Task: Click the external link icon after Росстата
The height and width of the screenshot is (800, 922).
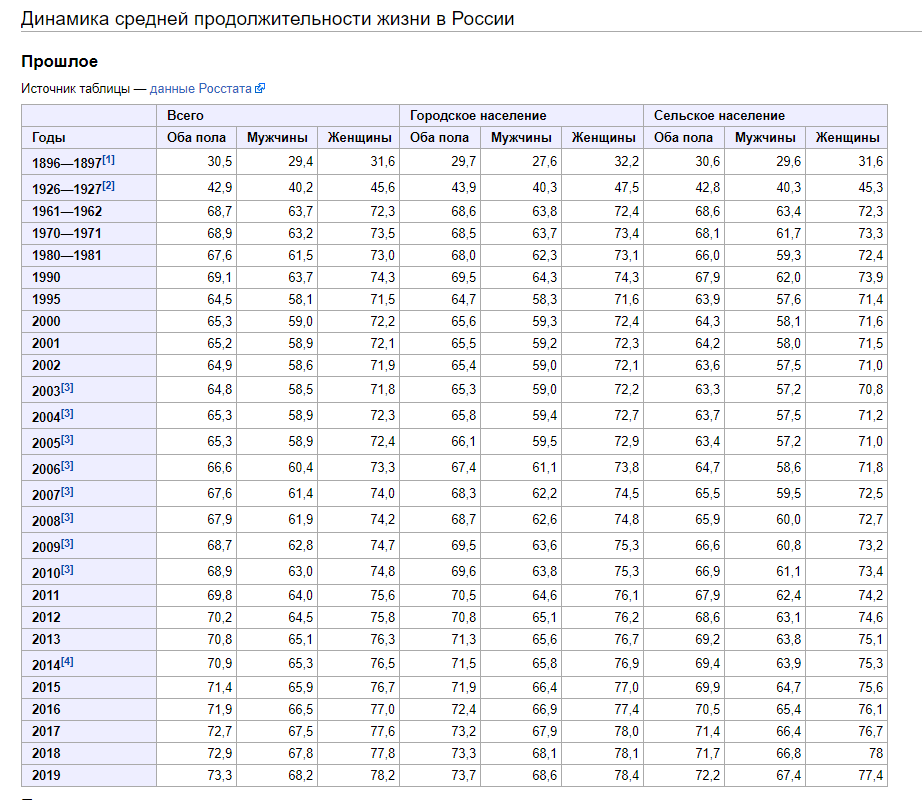Action: 260,88
